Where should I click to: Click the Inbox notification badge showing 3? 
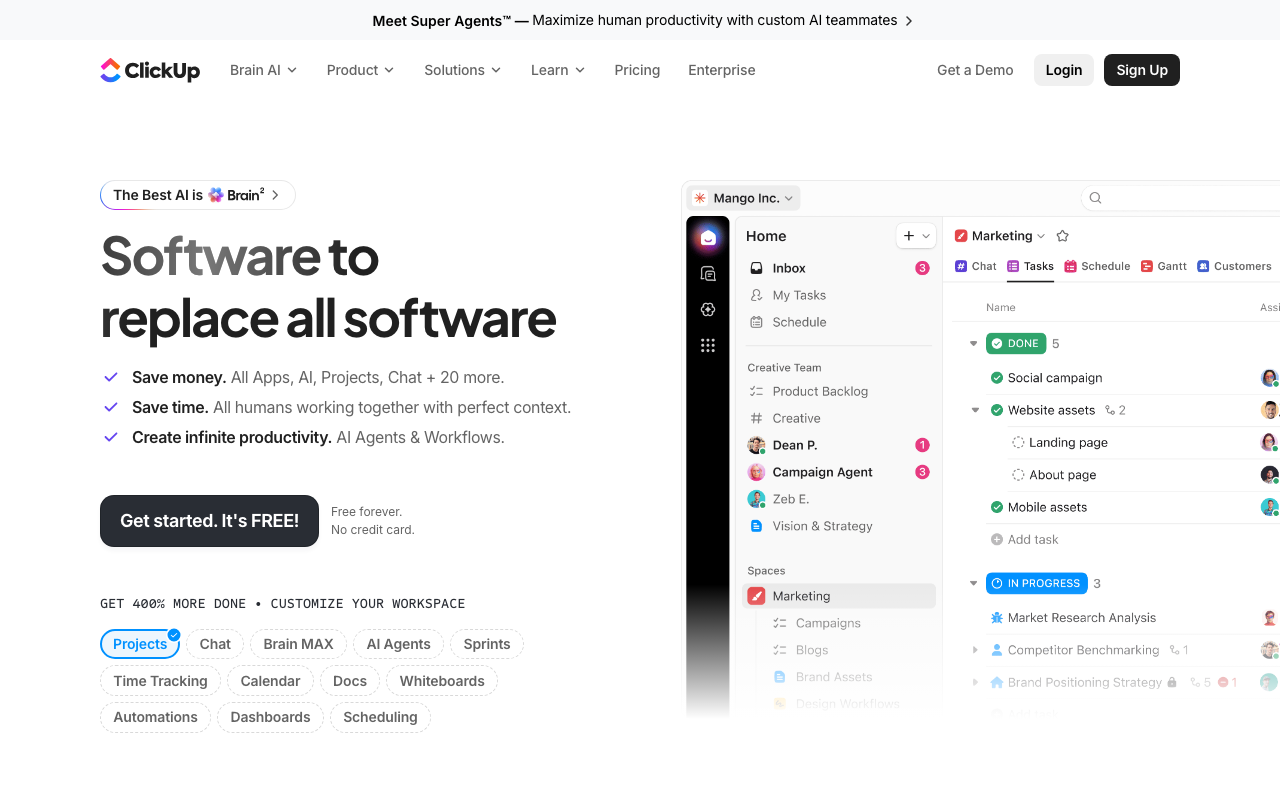pos(922,268)
